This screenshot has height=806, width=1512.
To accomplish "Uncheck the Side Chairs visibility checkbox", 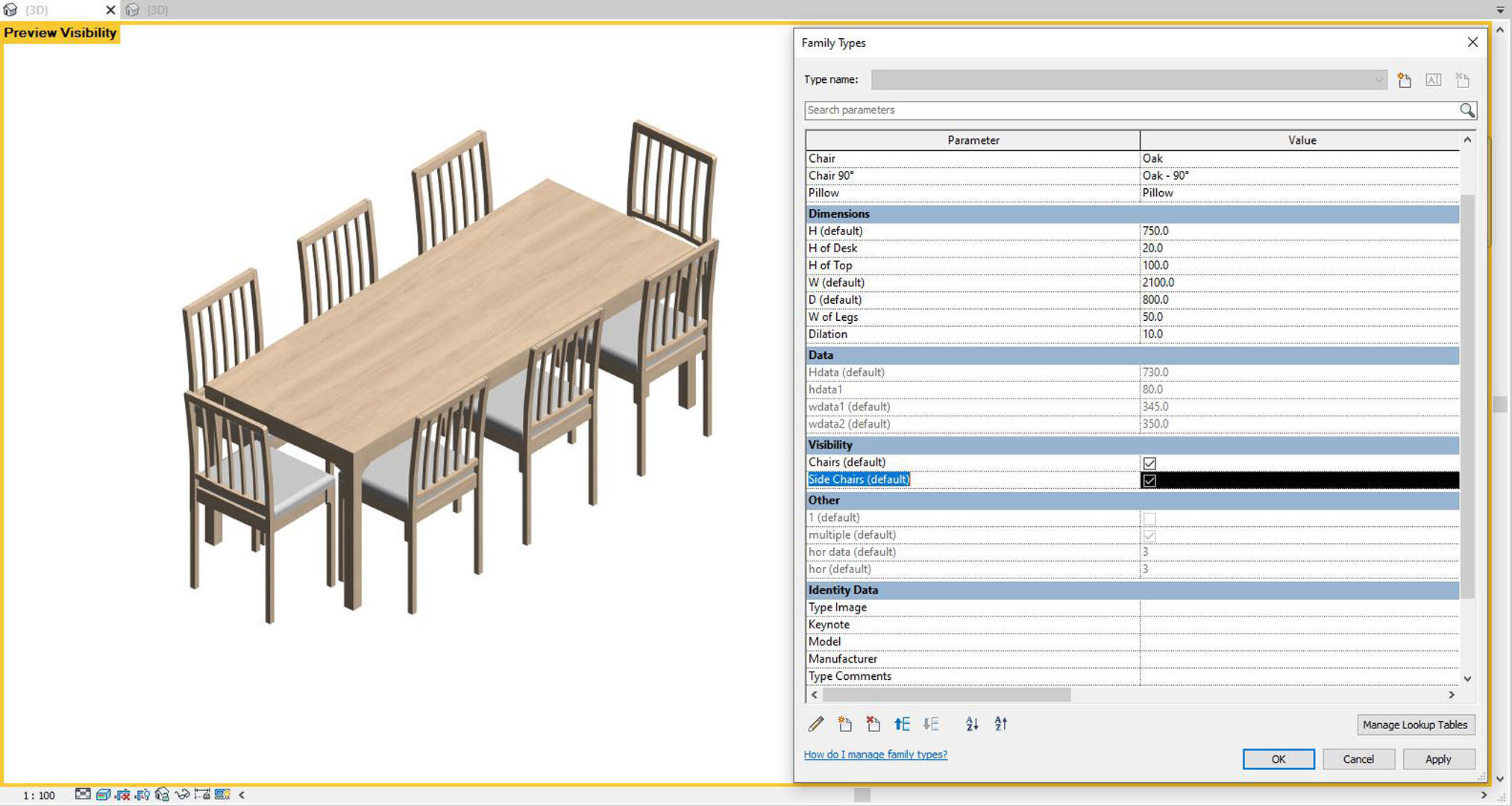I will [1149, 480].
